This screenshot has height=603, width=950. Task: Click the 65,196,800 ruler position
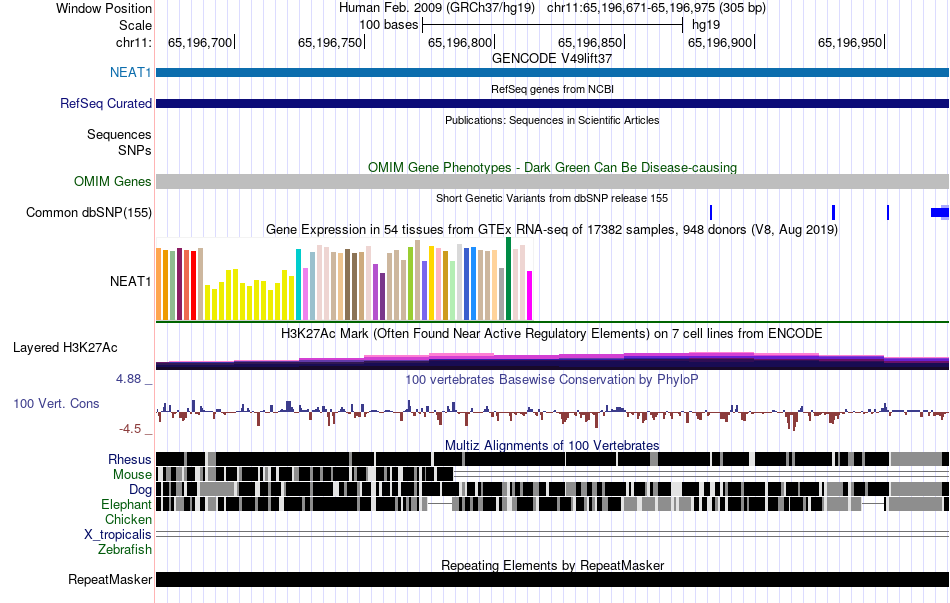(460, 42)
